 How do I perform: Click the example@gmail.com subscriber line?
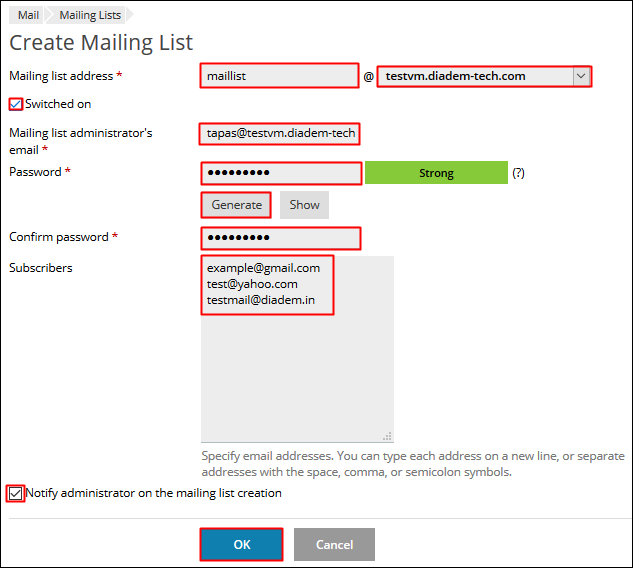click(x=263, y=268)
